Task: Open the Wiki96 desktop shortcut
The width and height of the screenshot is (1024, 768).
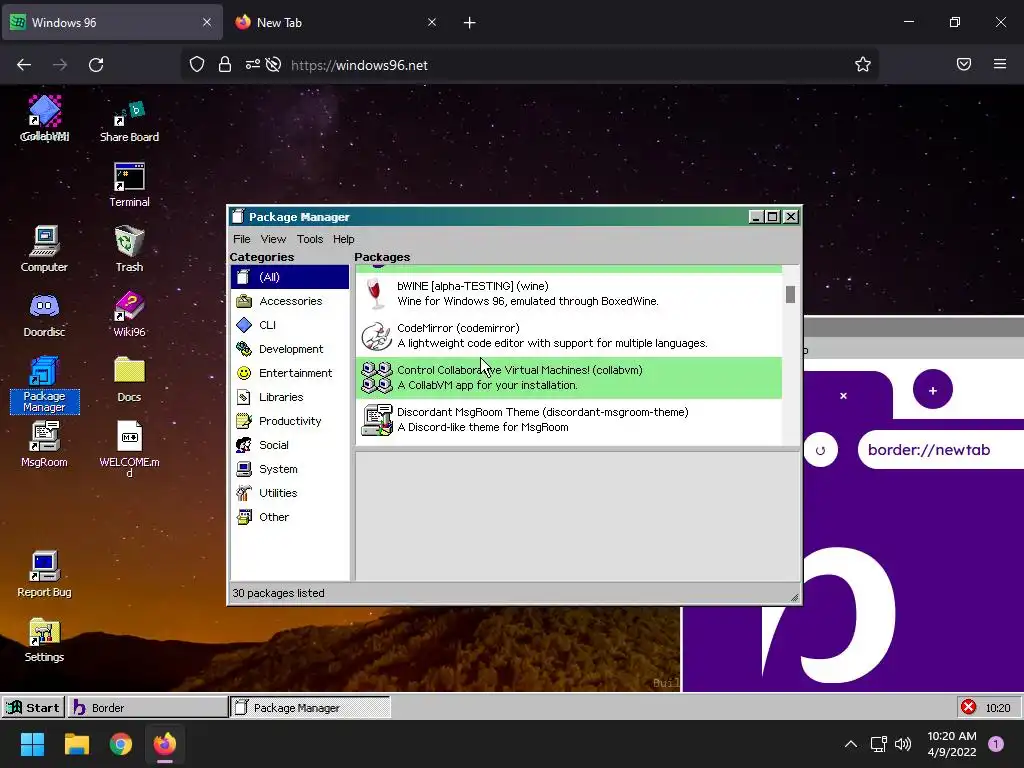Action: (x=129, y=314)
